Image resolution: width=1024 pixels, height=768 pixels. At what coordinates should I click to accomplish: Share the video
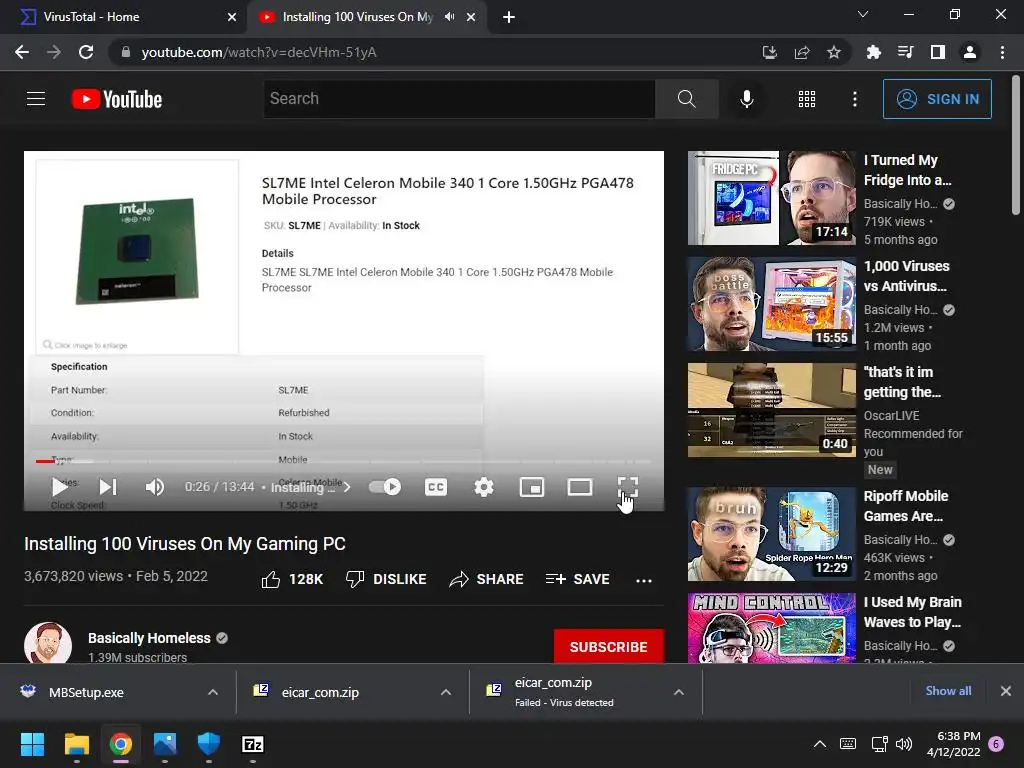[487, 579]
